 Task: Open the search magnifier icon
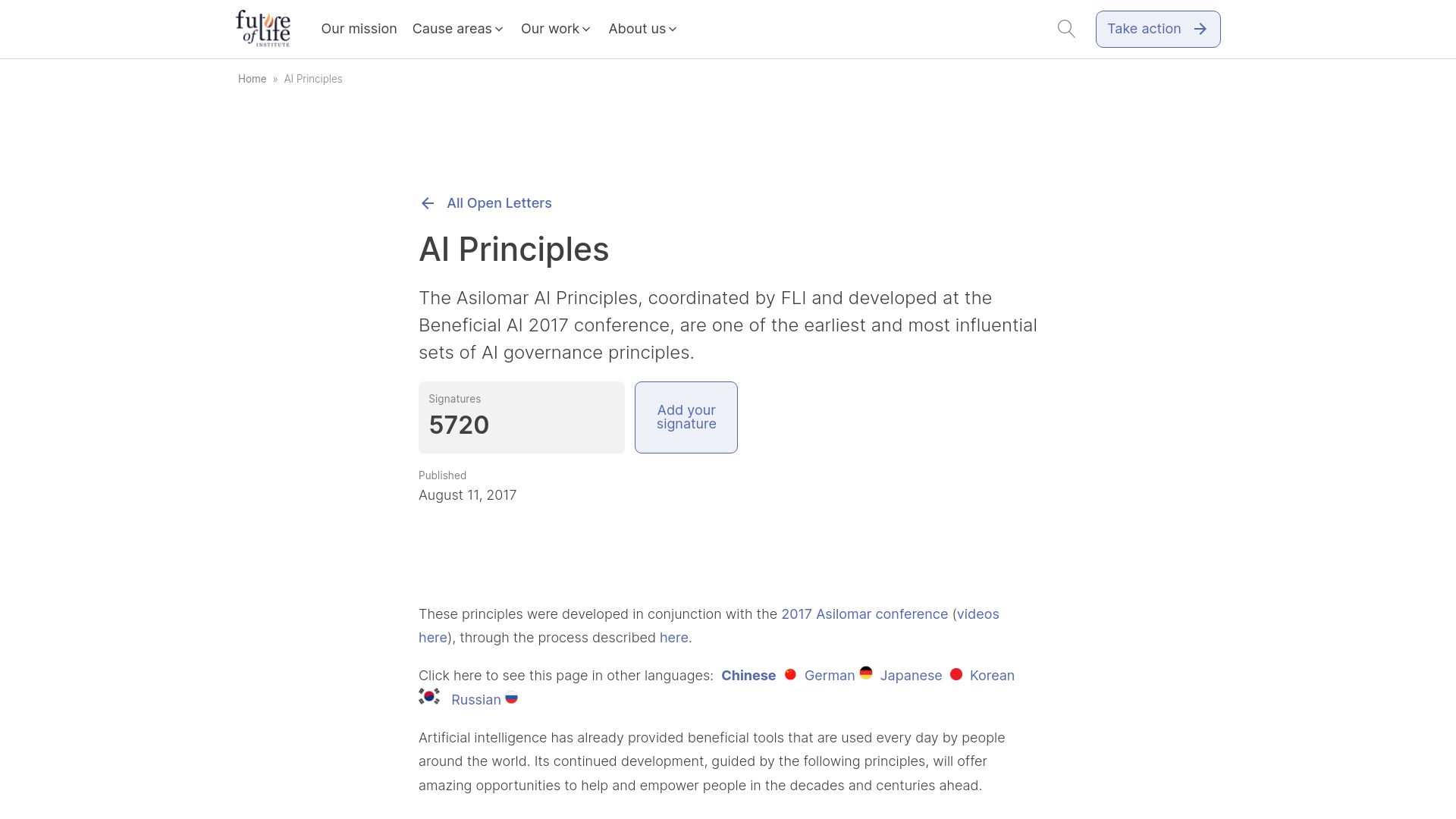(1066, 29)
